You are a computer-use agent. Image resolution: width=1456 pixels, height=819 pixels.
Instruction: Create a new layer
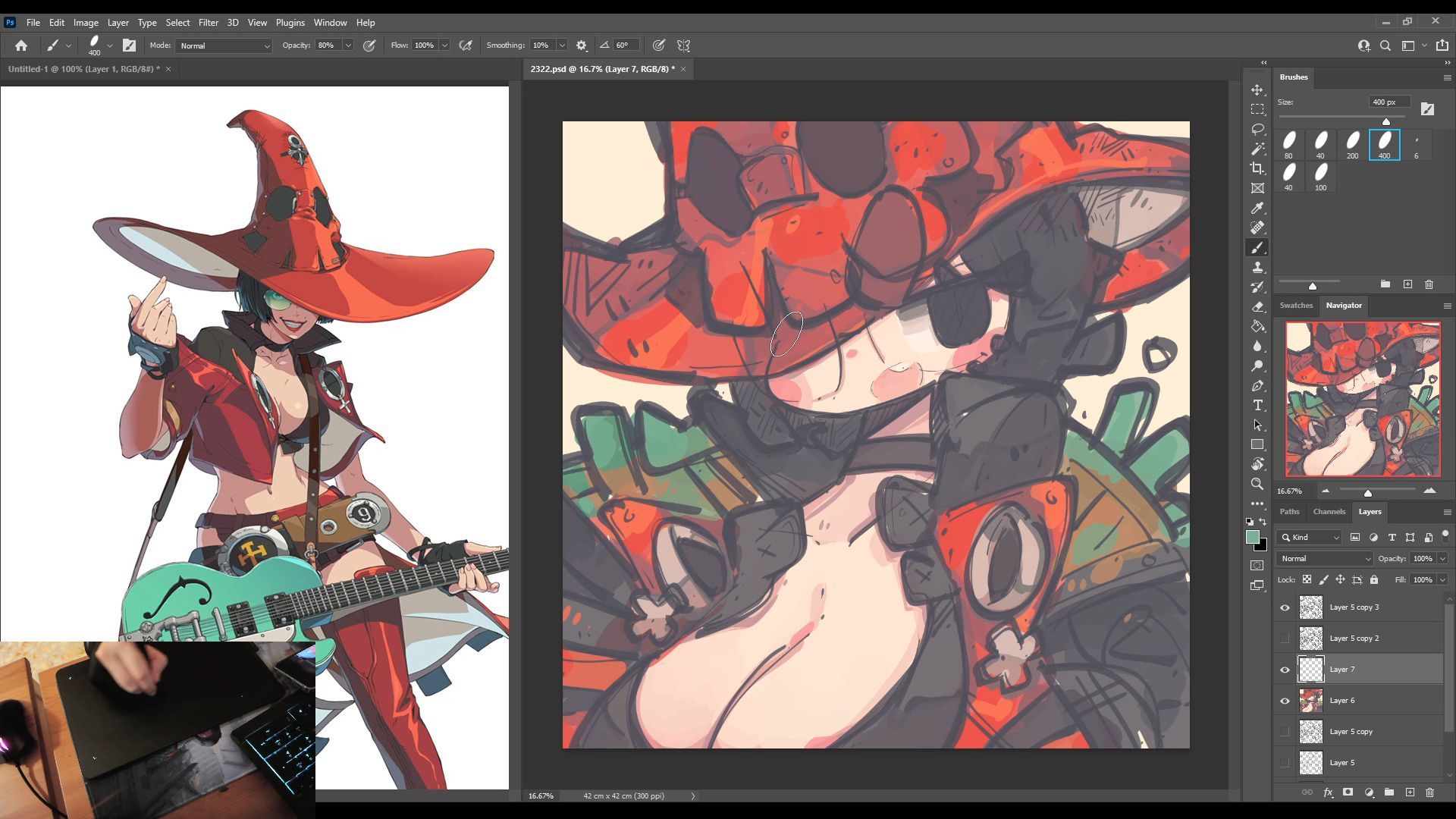[x=1410, y=792]
